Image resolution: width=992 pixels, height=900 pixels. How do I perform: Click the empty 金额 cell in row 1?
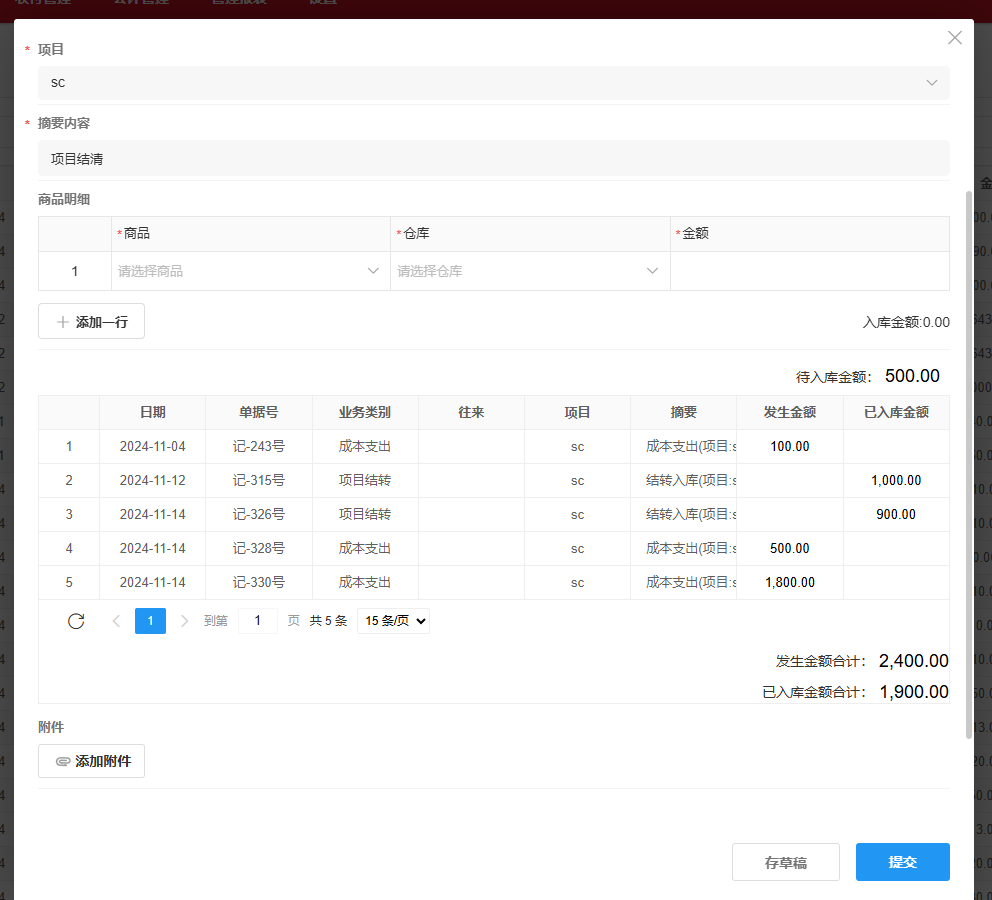(810, 270)
